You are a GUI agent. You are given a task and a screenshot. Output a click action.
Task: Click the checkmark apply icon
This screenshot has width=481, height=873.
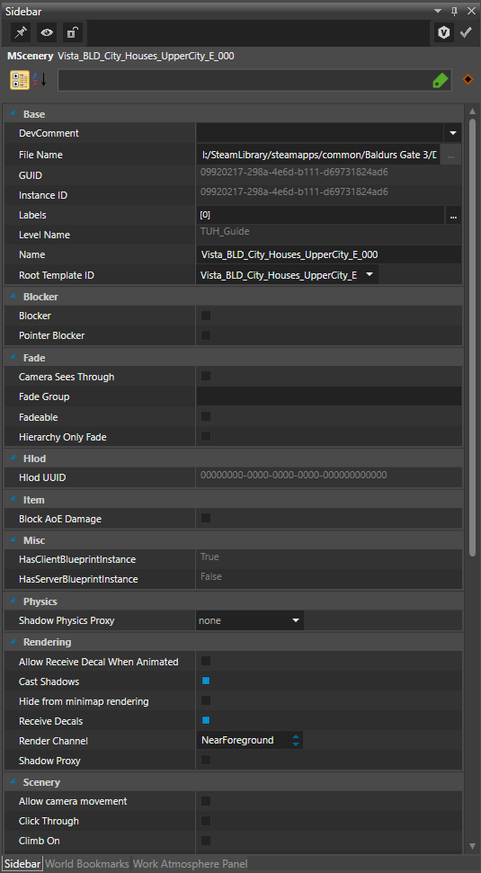point(465,33)
